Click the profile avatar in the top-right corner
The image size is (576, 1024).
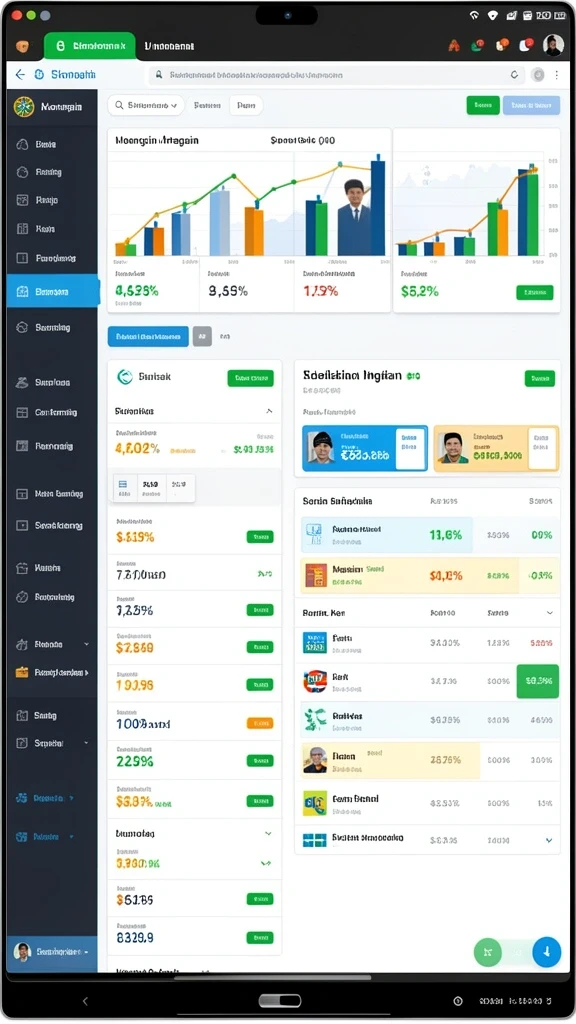coord(553,45)
